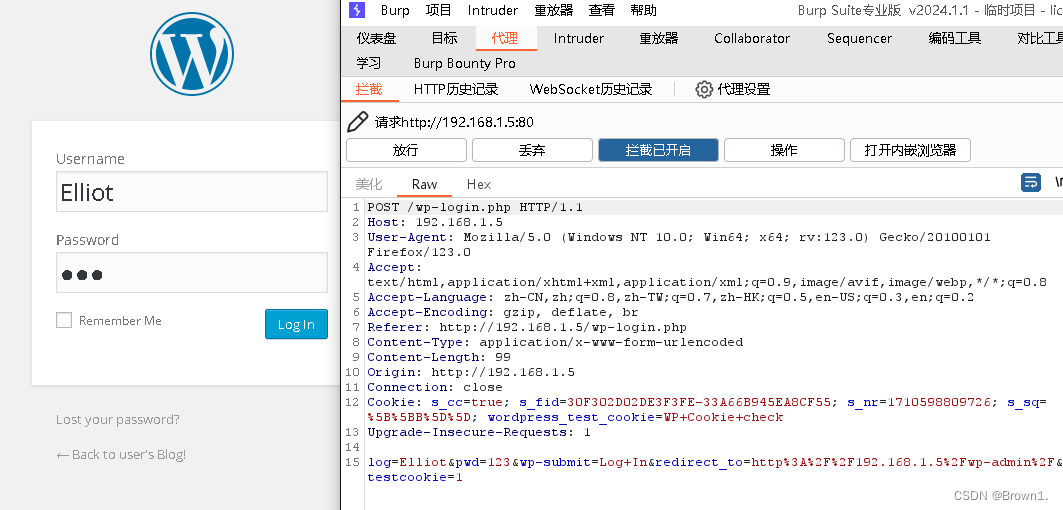This screenshot has height=510, width=1063.
Task: Click the Host header line
Action: [x=435, y=222]
